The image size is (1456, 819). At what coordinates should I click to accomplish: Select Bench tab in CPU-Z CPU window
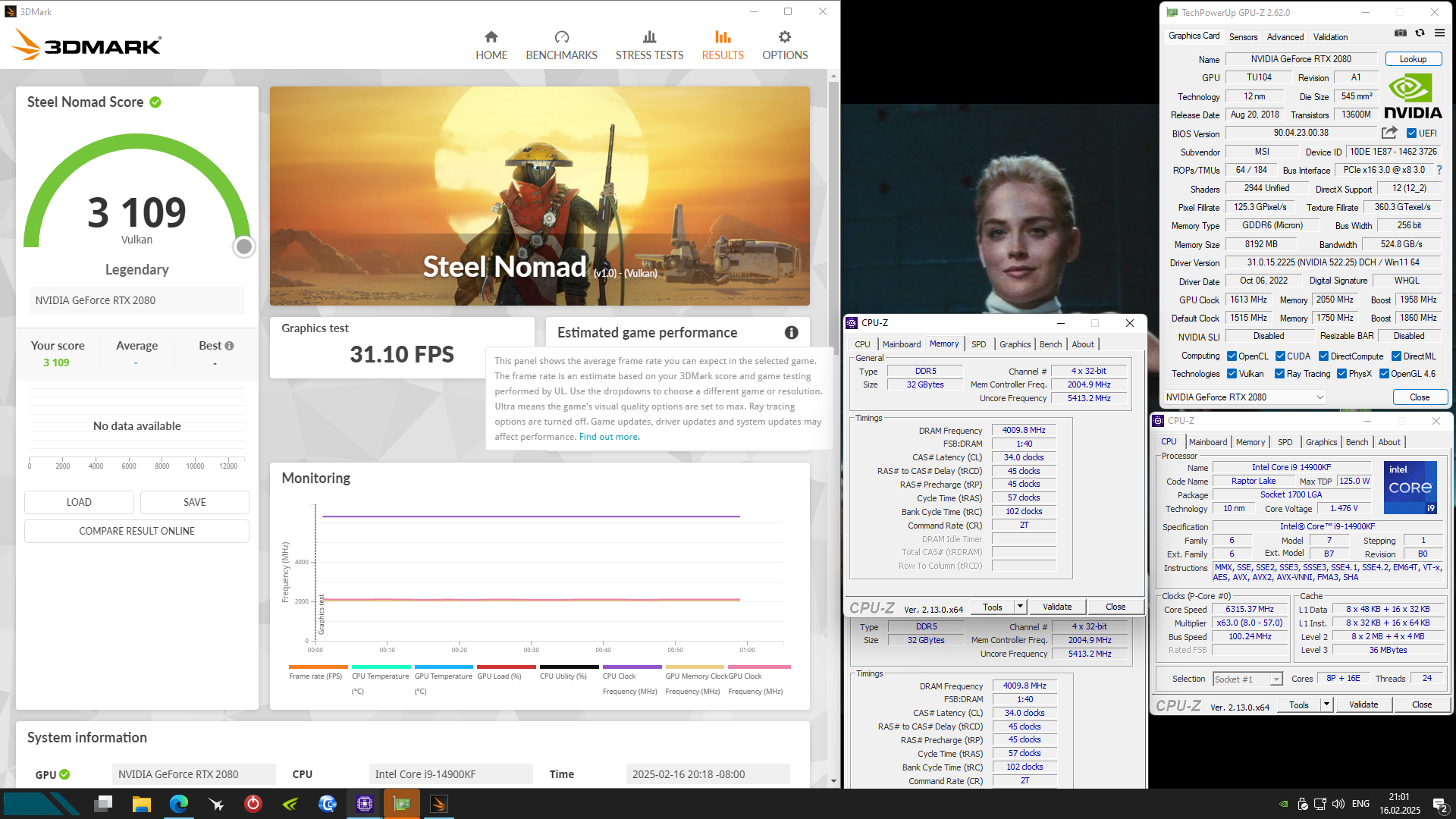[x=1357, y=442]
